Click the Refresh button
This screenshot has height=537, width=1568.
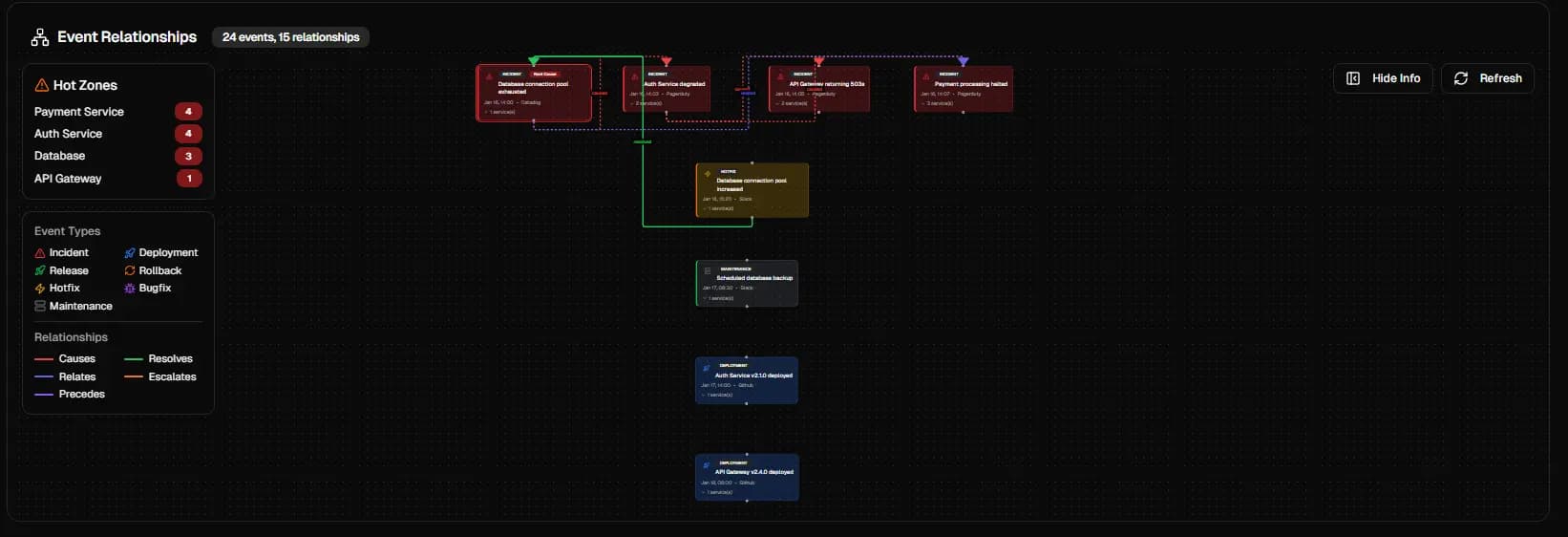click(x=1488, y=78)
